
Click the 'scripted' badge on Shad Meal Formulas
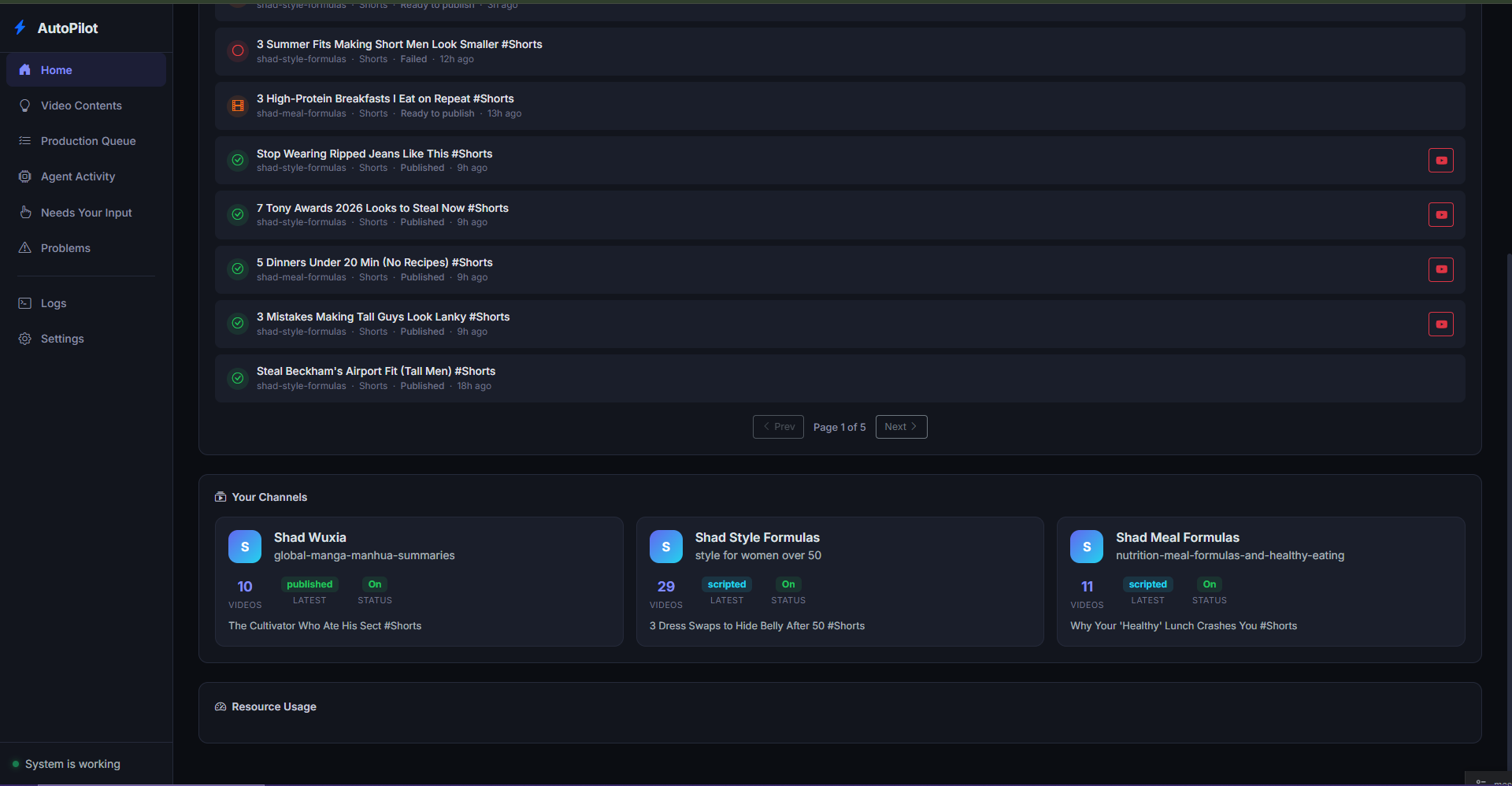click(1148, 584)
